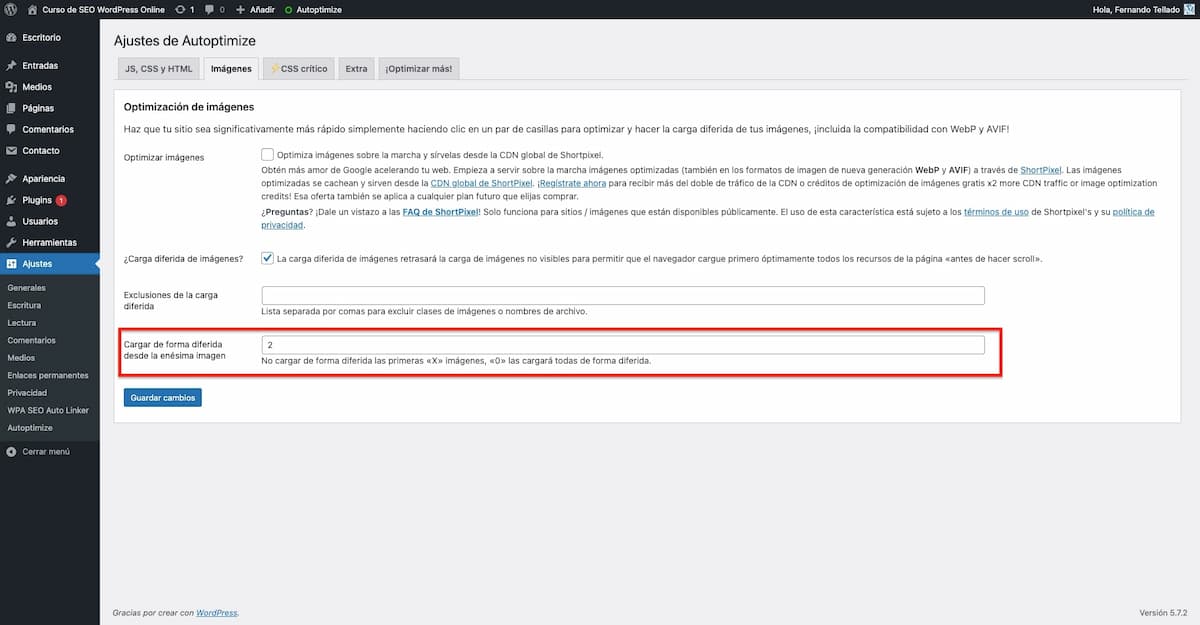Open Privacidad submenu item
Viewport: 1200px width, 625px height.
click(x=27, y=392)
